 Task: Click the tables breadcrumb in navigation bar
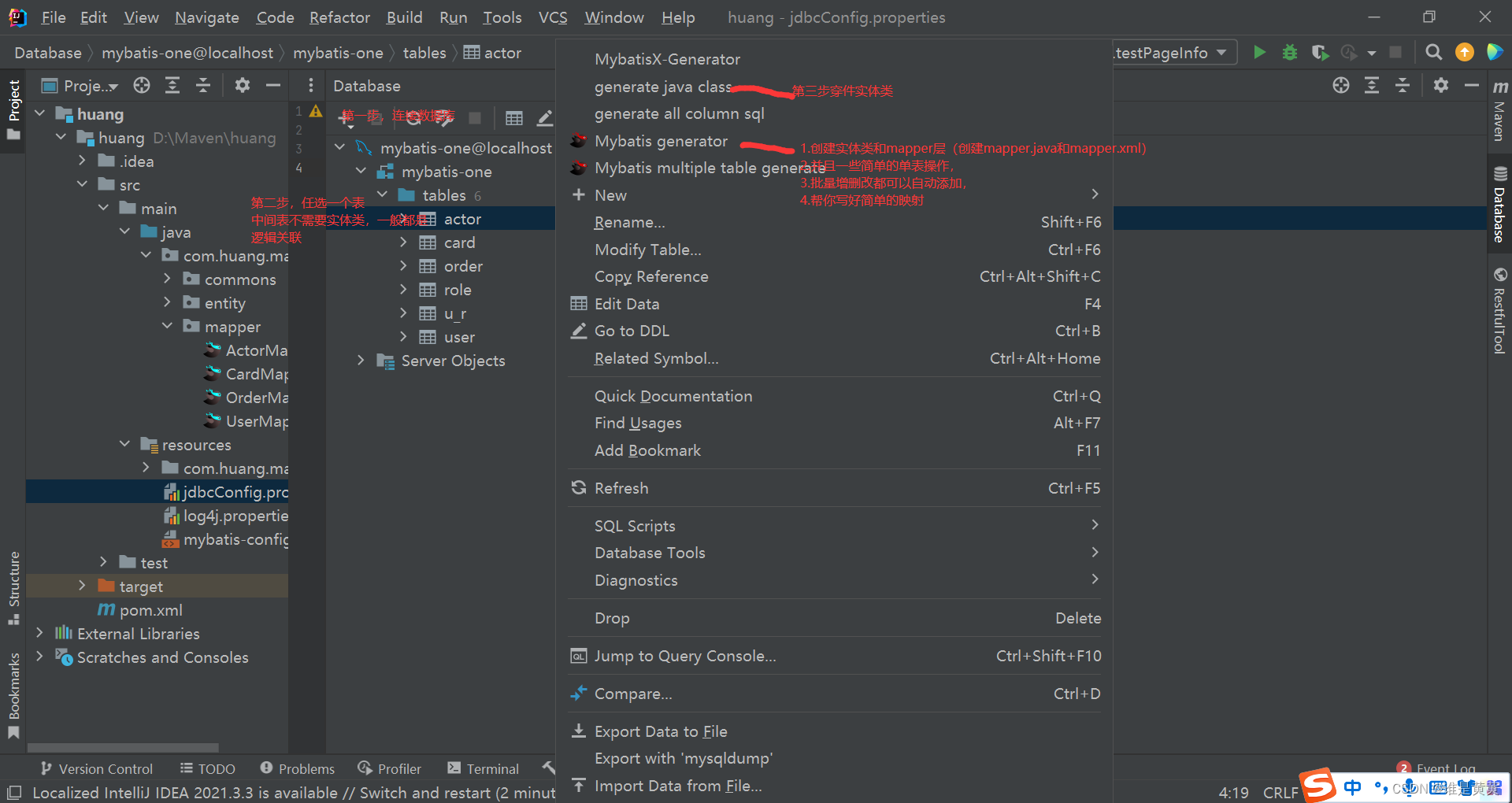[424, 53]
